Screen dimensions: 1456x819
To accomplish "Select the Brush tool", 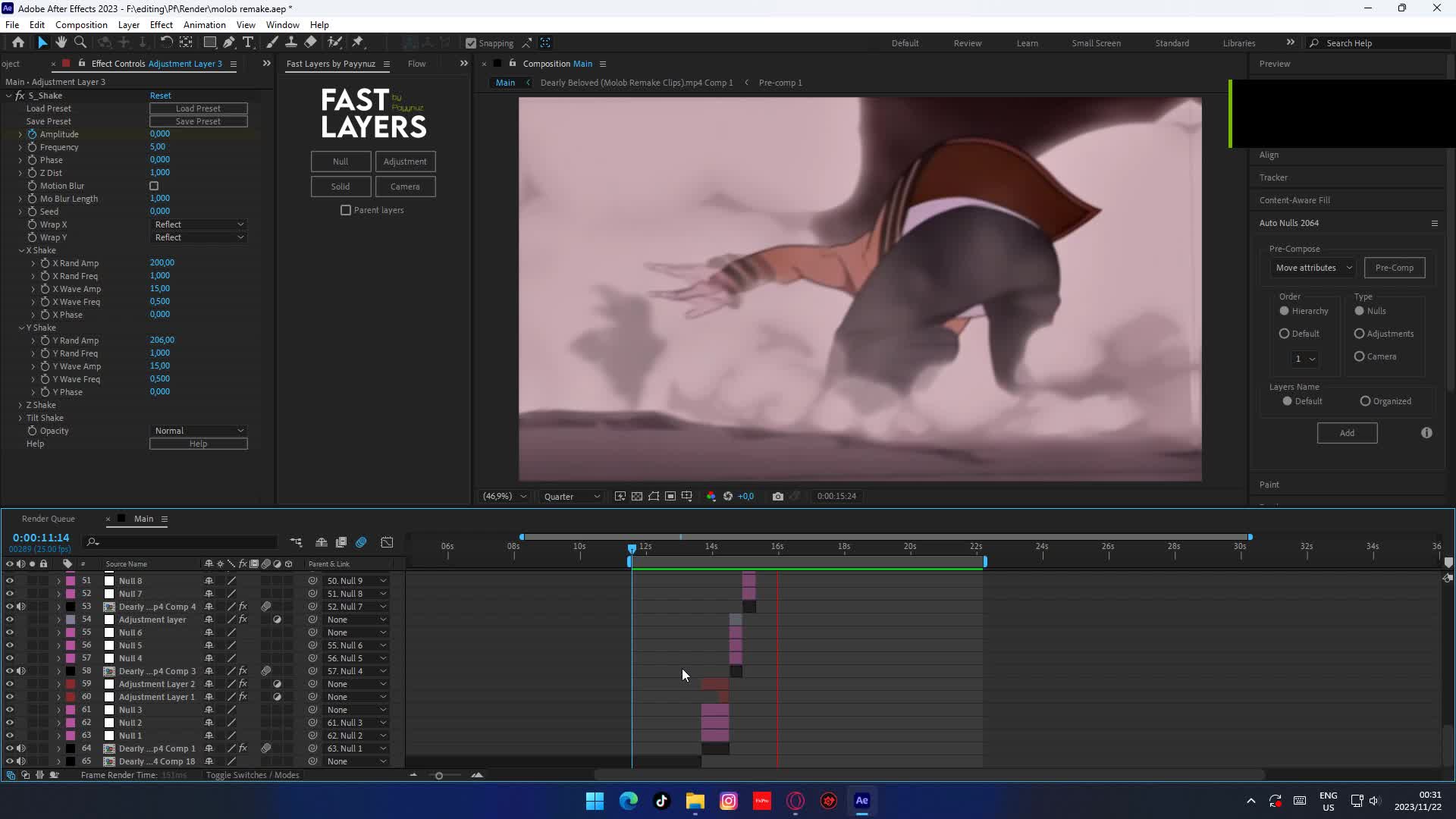I will coord(272,42).
